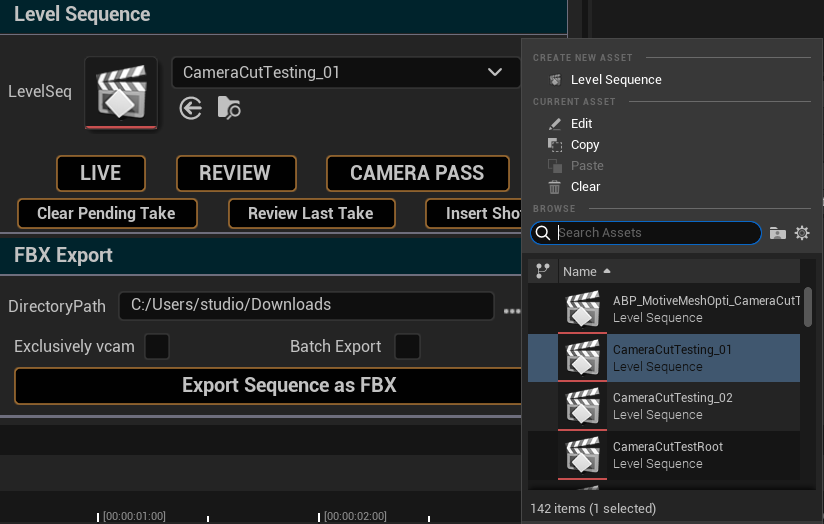This screenshot has height=524, width=824.
Task: Click the CameraCutTesting_02 sequence icon
Action: click(x=582, y=406)
